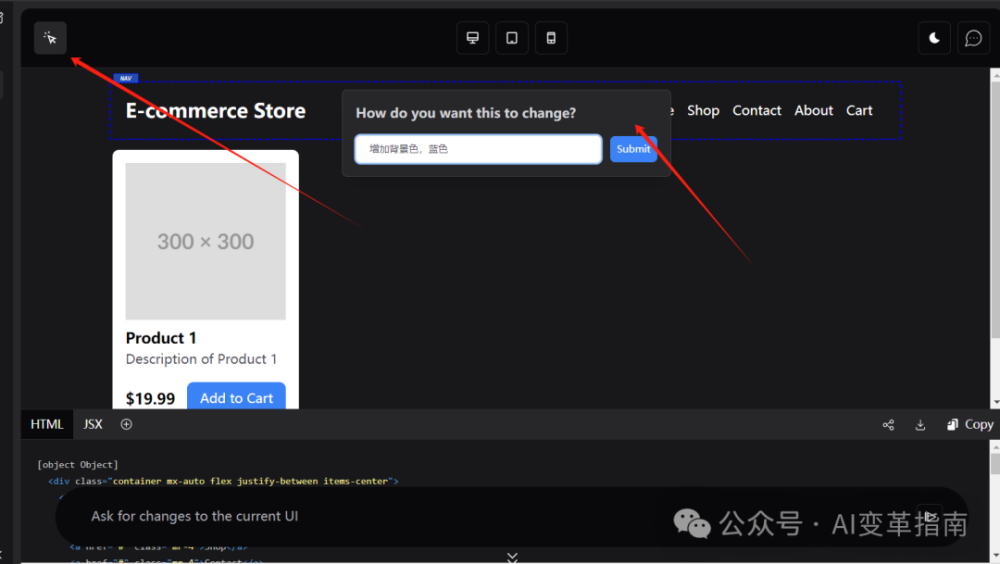Switch to the HTML tab
The image size is (1000, 564).
pos(47,424)
